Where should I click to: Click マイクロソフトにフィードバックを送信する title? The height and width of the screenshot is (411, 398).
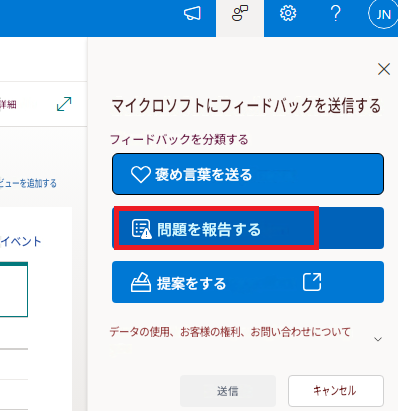tap(246, 106)
